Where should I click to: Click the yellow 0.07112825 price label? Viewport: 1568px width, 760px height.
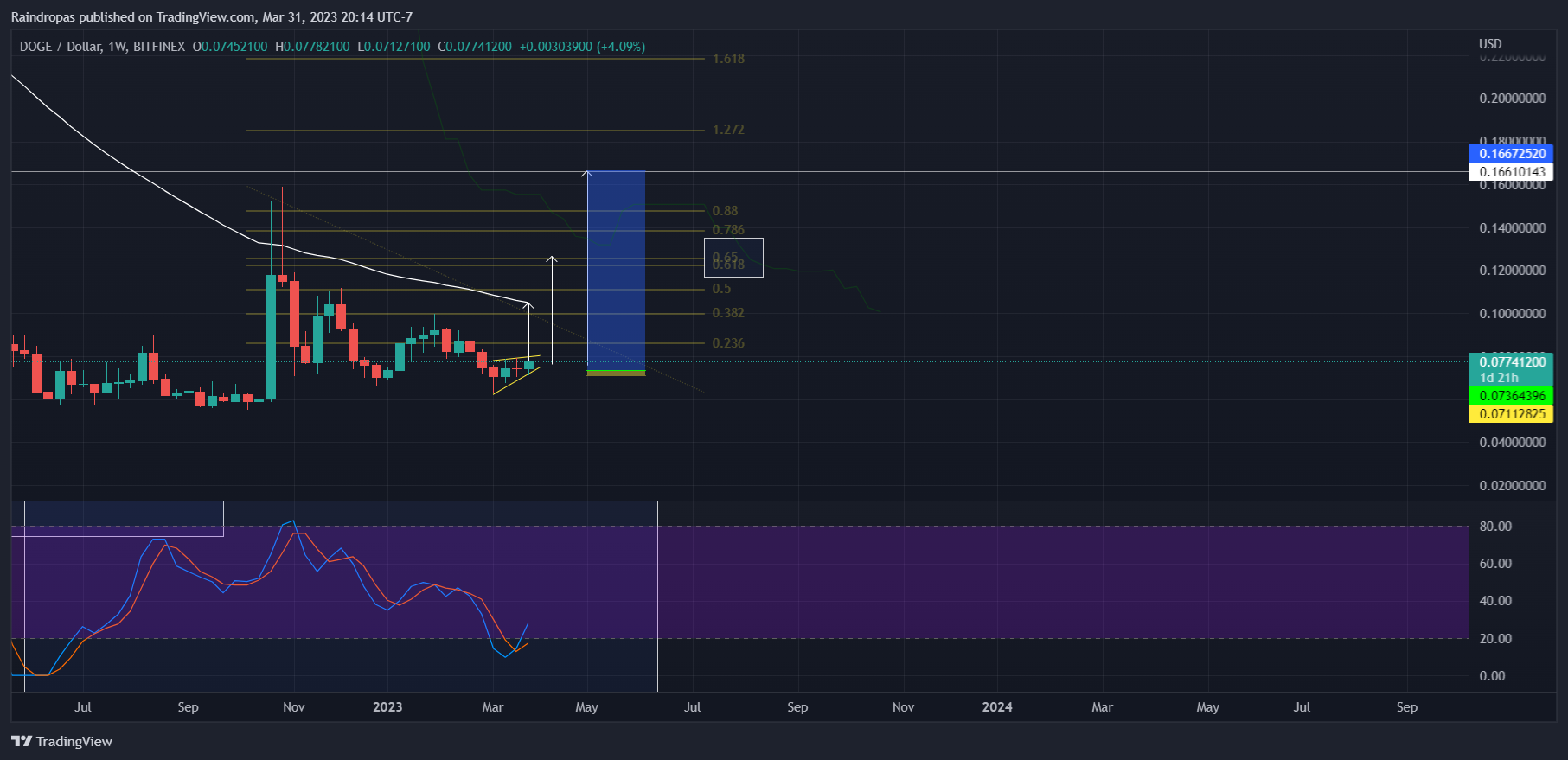pos(1511,414)
